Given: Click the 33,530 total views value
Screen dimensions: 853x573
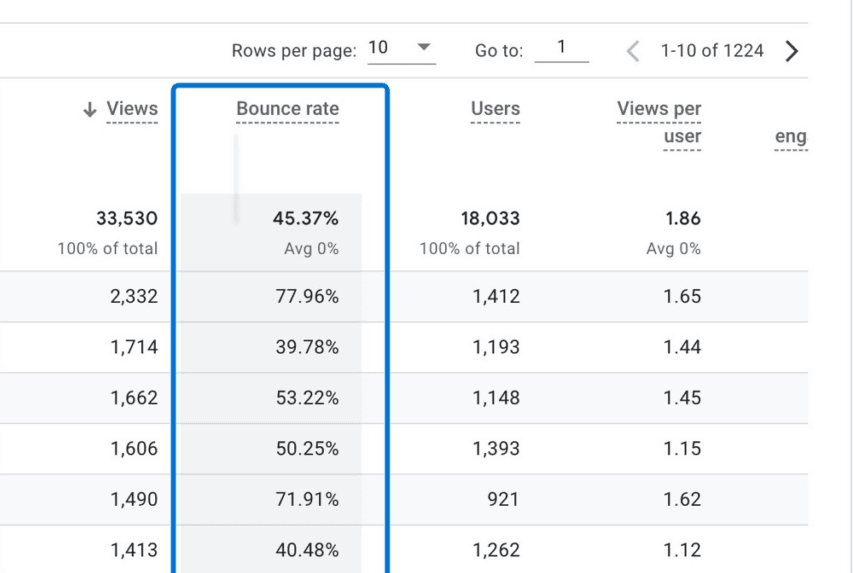Looking at the screenshot, I should [x=126, y=218].
